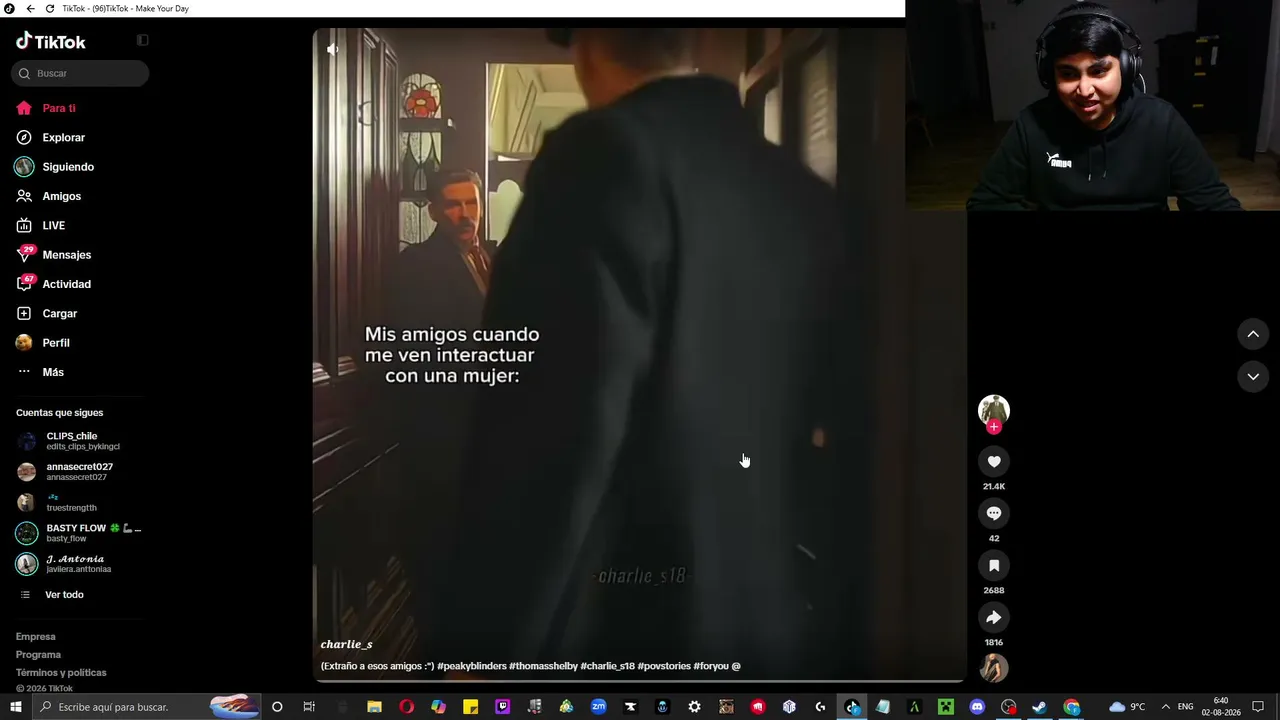1280x720 pixels.
Task: Go to the Explorar page
Action: pyautogui.click(x=50, y=137)
